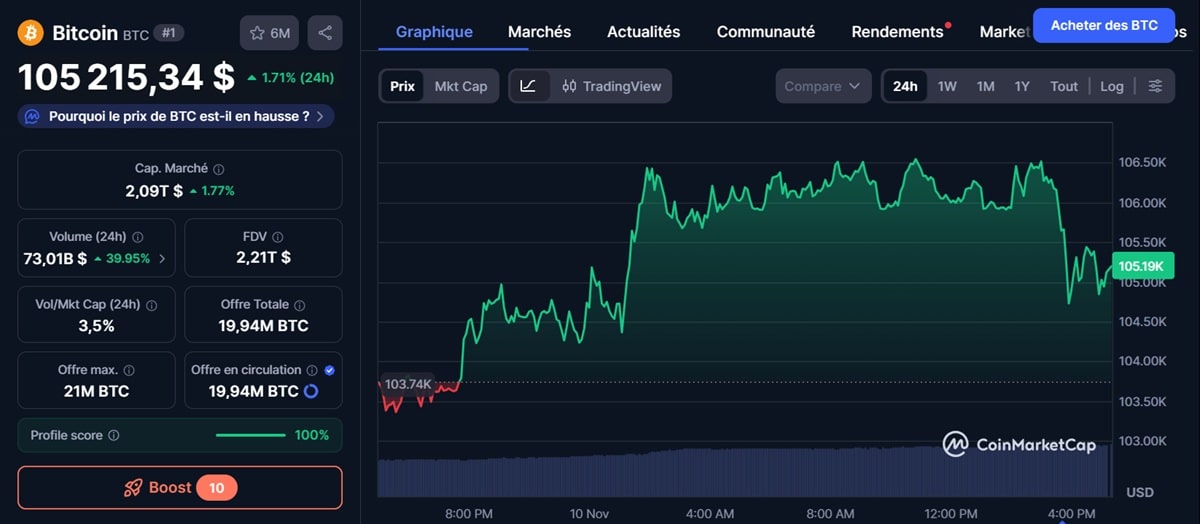Click the 73,01B $ volume value
Screen dimensions: 1200x524
[x=55, y=259]
